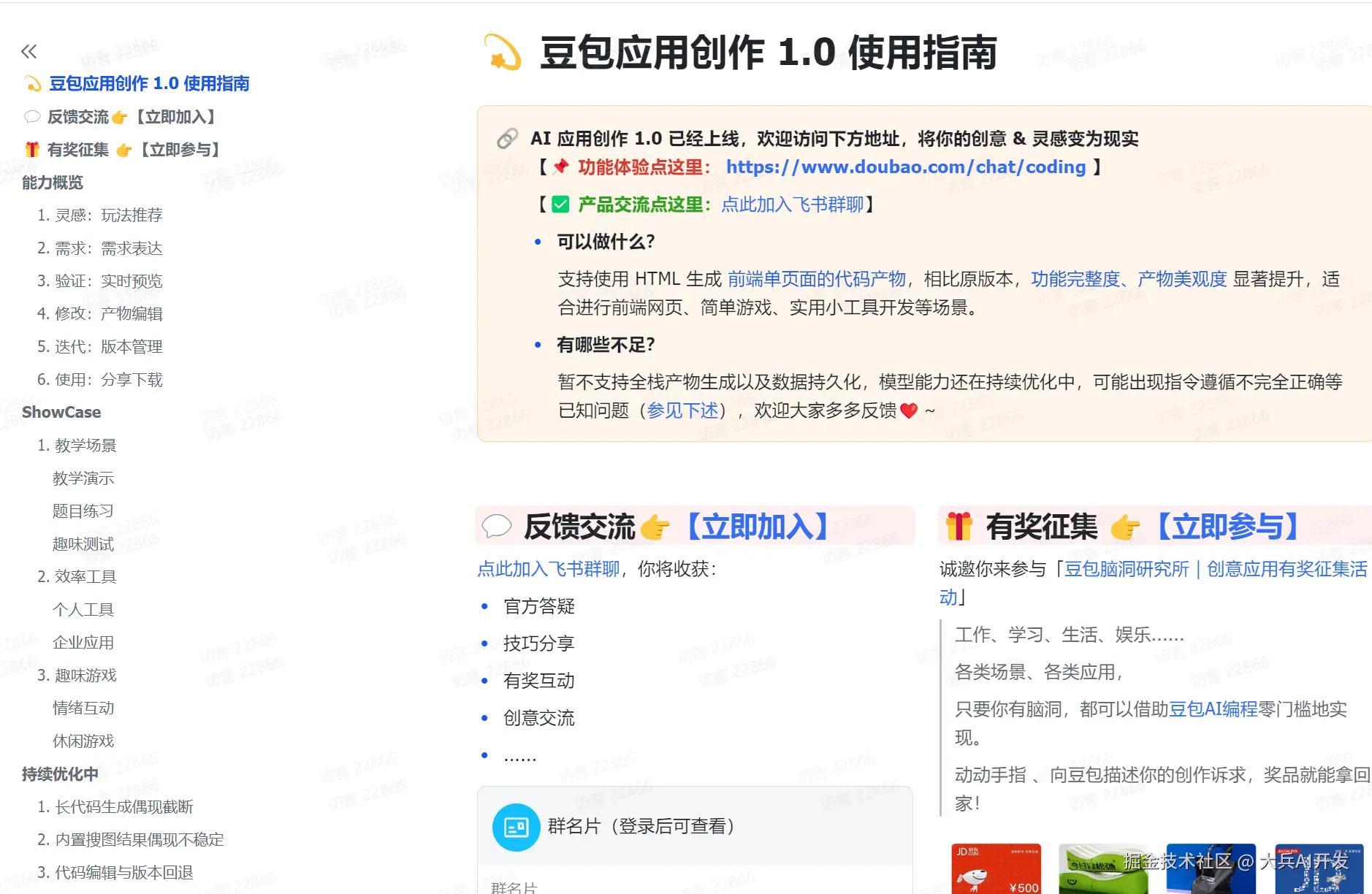Select outline item 5. 迭代：版本管理
The width and height of the screenshot is (1372, 894).
[x=100, y=347]
